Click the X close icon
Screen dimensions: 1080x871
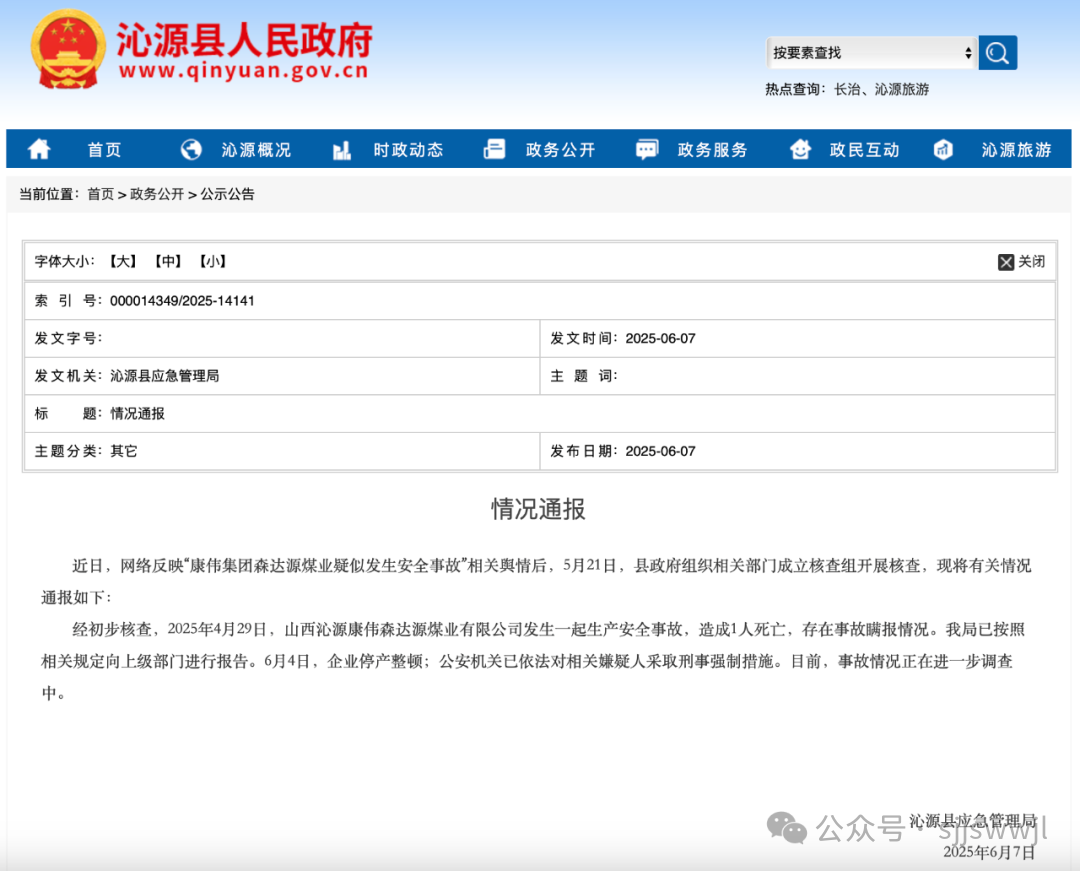click(x=1006, y=262)
